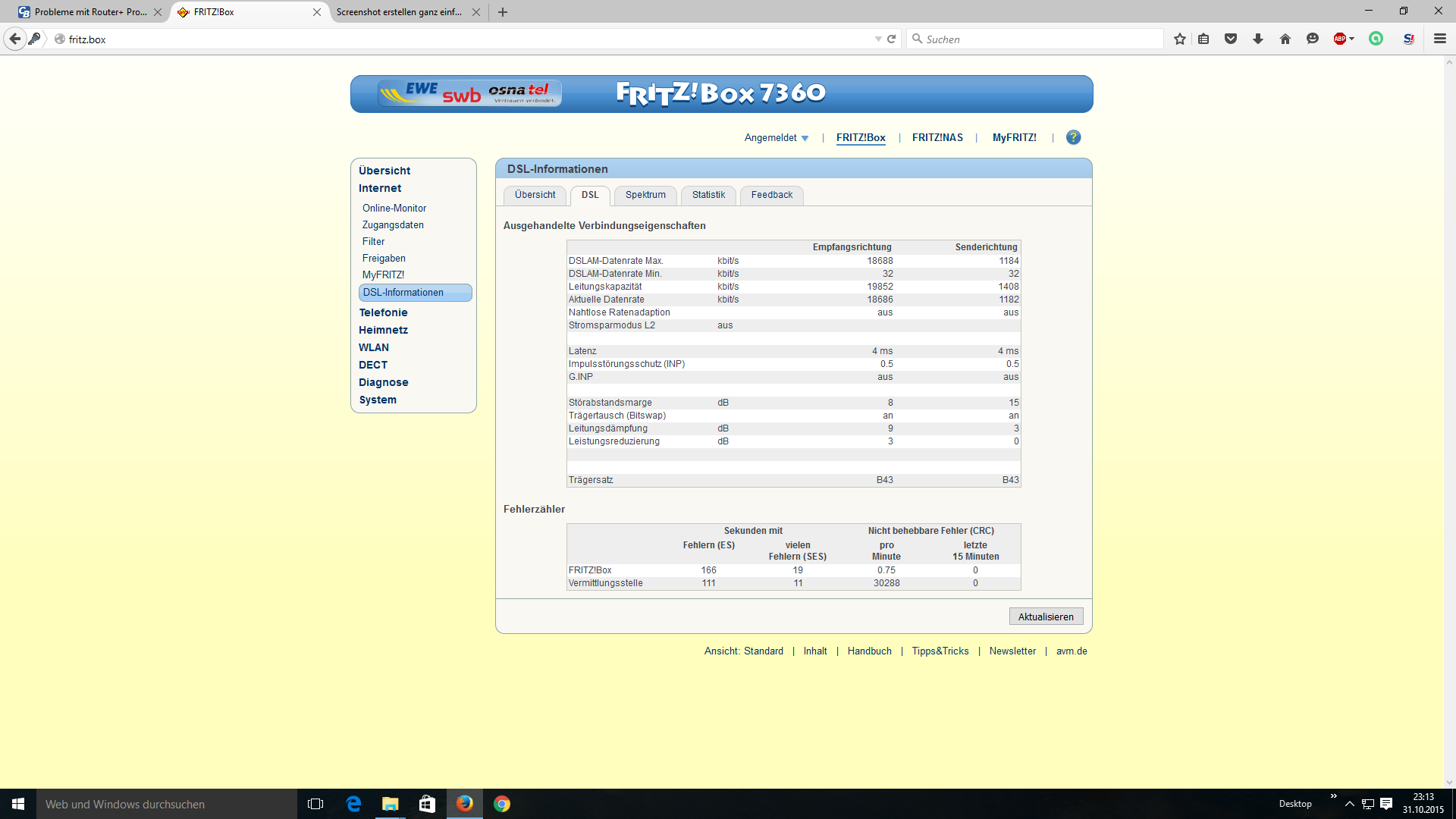Expand the Angemeldet dropdown
This screenshot has width=1456, height=819.
776,137
